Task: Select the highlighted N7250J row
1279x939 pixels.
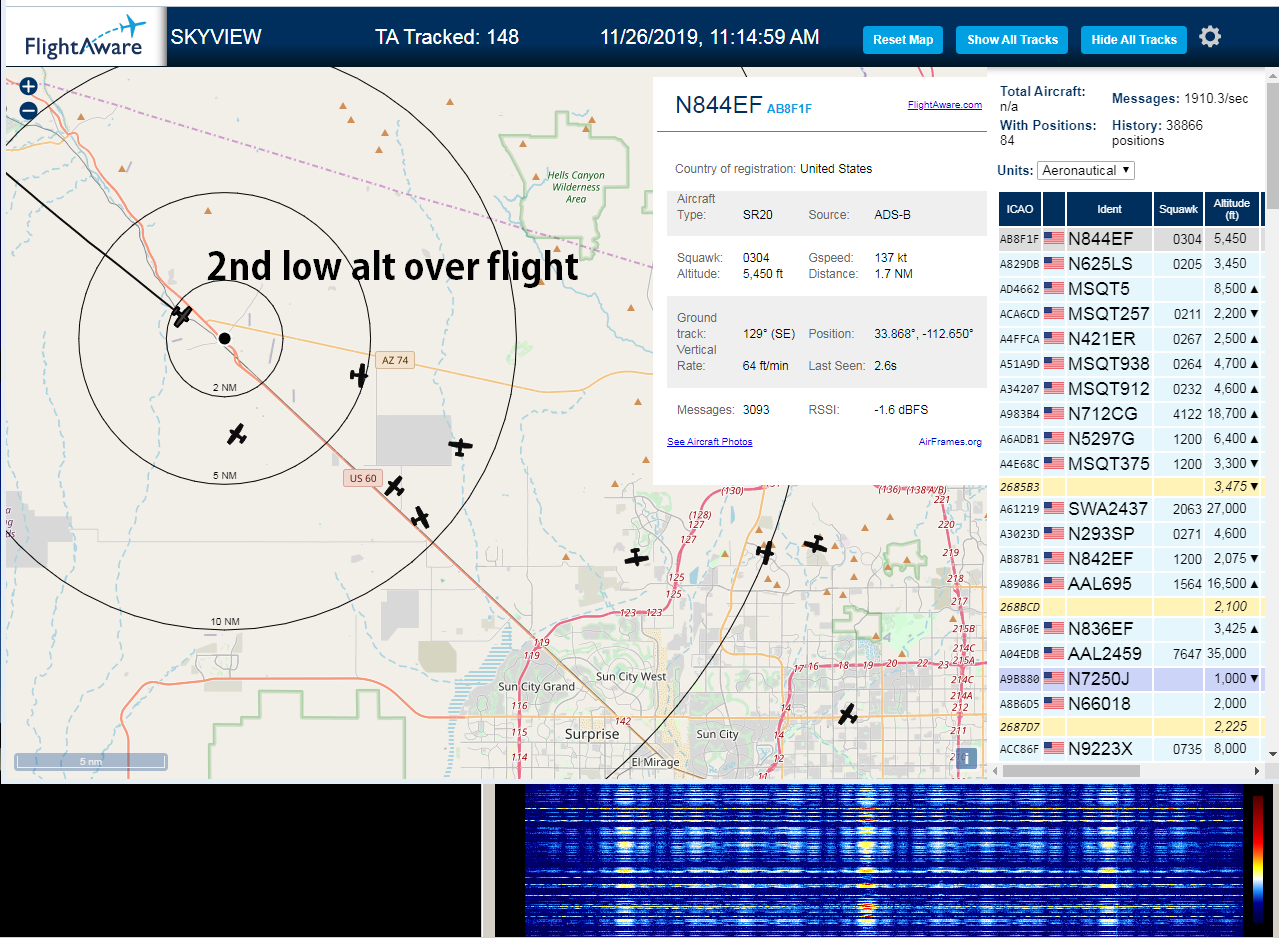Action: pyautogui.click(x=1130, y=679)
